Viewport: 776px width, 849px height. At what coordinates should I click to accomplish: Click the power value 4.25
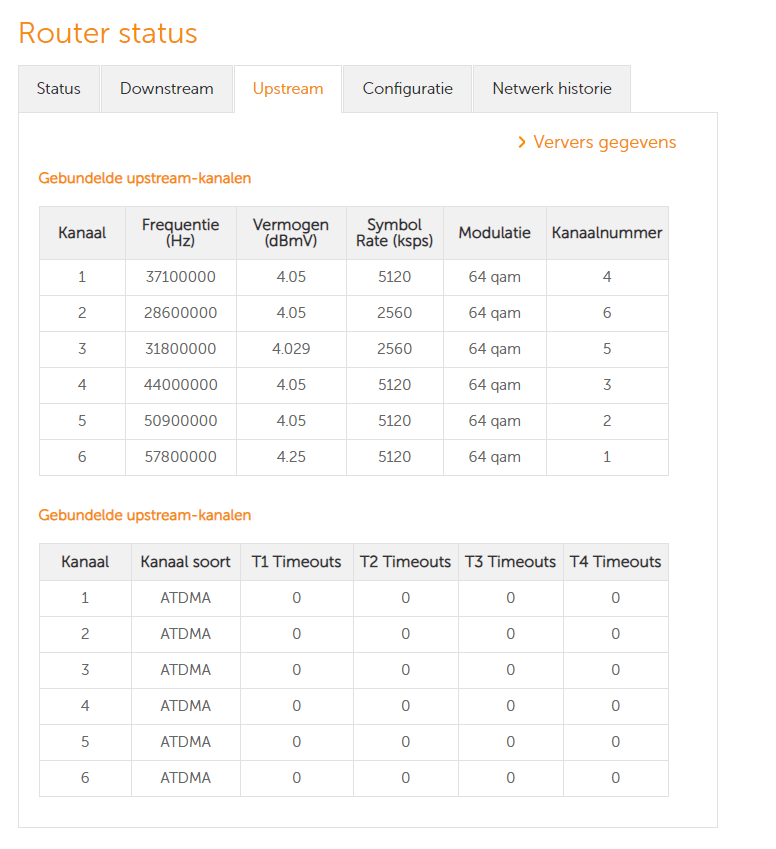(x=291, y=457)
